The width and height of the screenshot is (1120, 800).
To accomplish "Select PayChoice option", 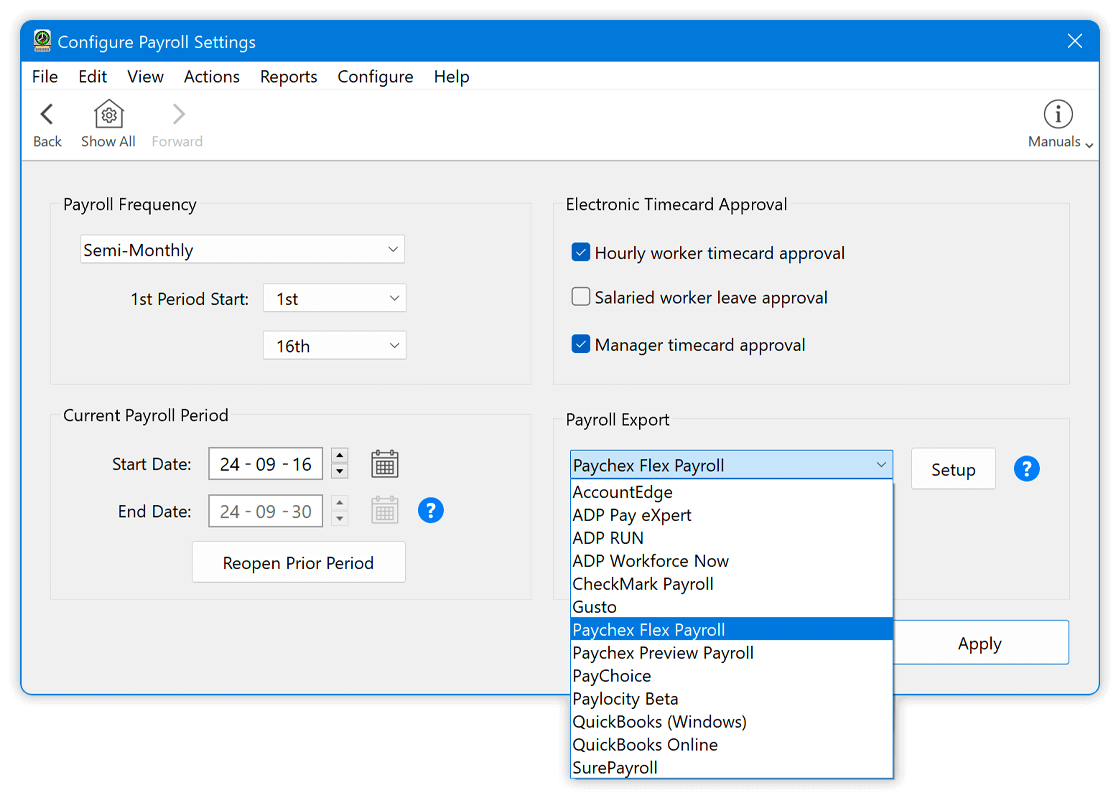I will (x=731, y=675).
